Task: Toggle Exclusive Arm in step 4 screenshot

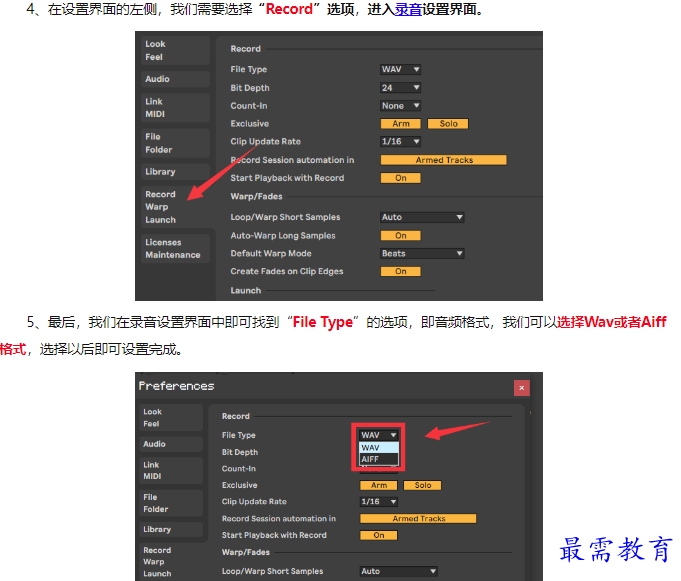Action: [400, 124]
